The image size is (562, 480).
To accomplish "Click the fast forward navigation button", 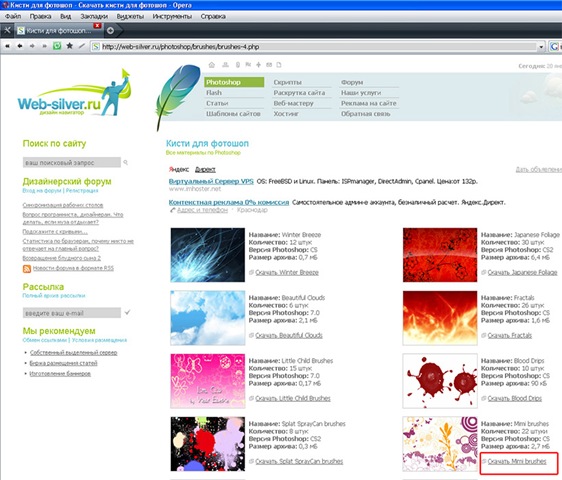I will click(x=44, y=46).
